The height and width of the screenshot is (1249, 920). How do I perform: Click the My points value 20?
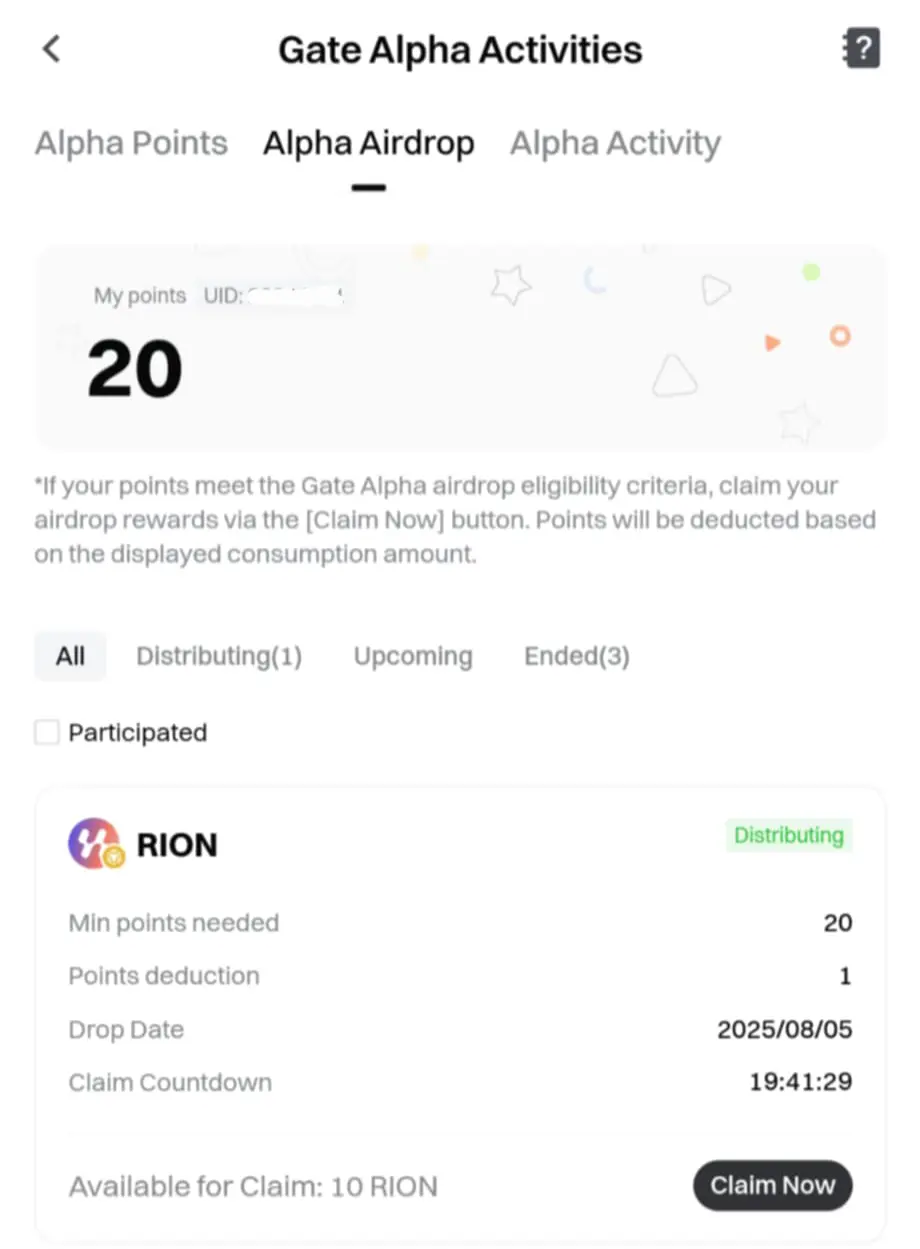[x=135, y=369]
